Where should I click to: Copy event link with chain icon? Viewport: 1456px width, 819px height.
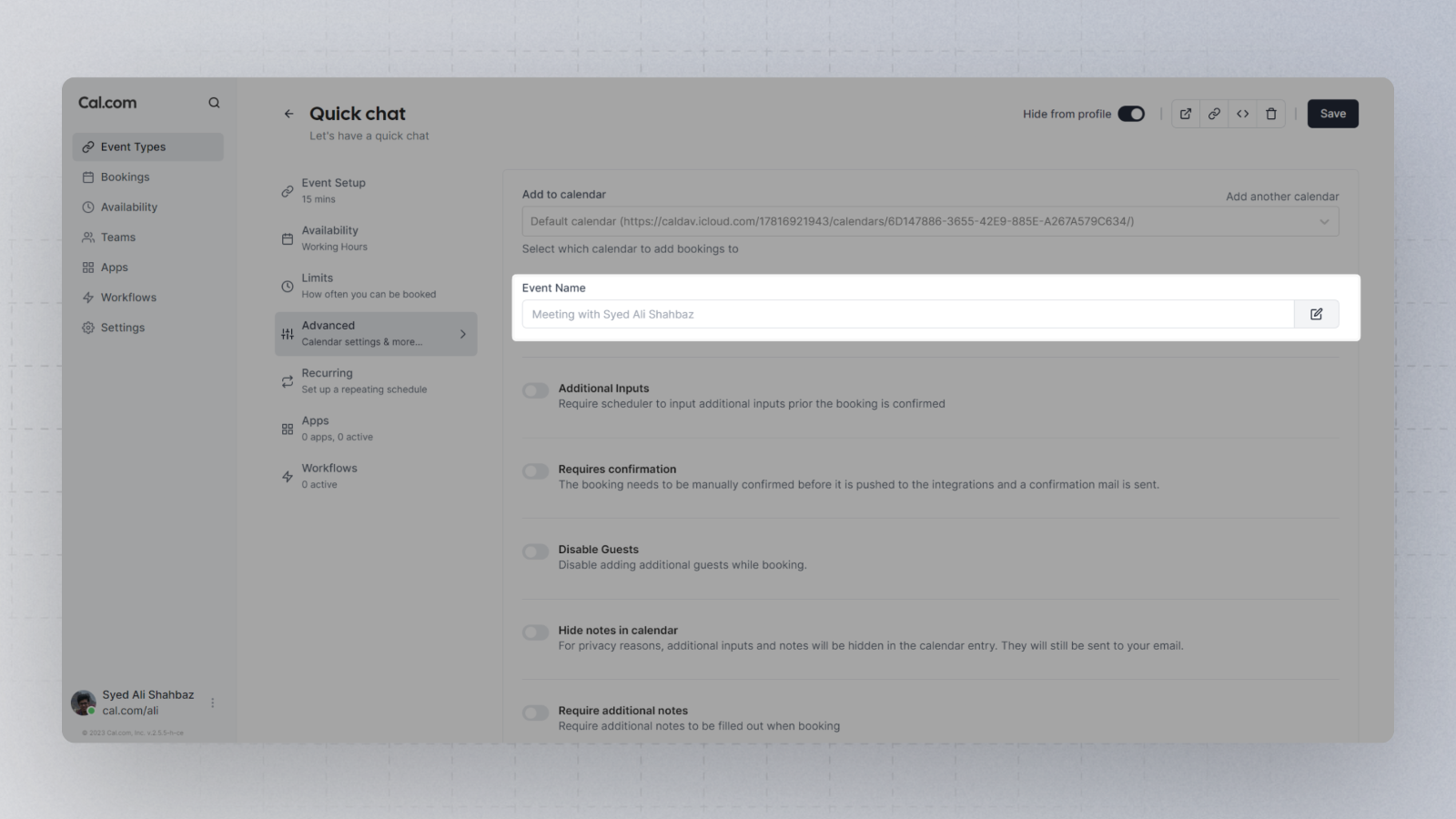click(x=1214, y=114)
